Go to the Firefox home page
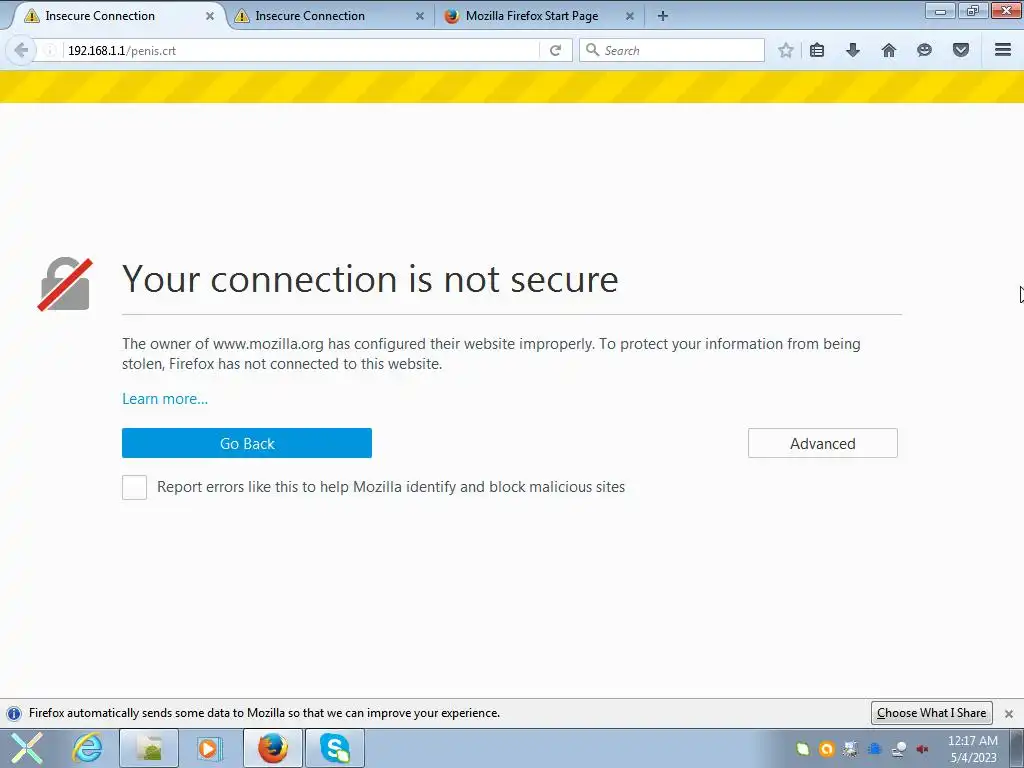1024x768 pixels. (x=889, y=50)
